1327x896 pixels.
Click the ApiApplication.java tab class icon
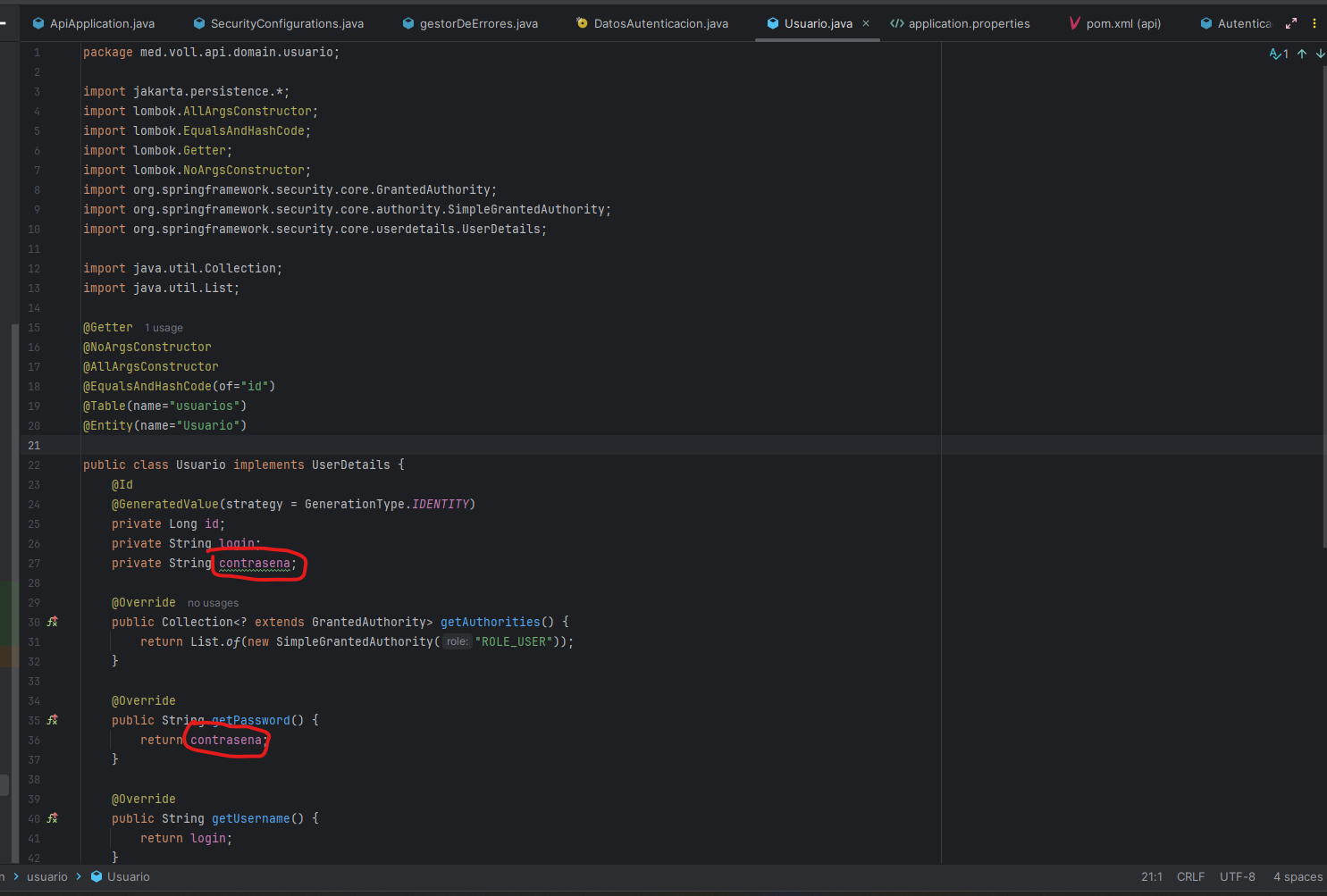click(38, 23)
